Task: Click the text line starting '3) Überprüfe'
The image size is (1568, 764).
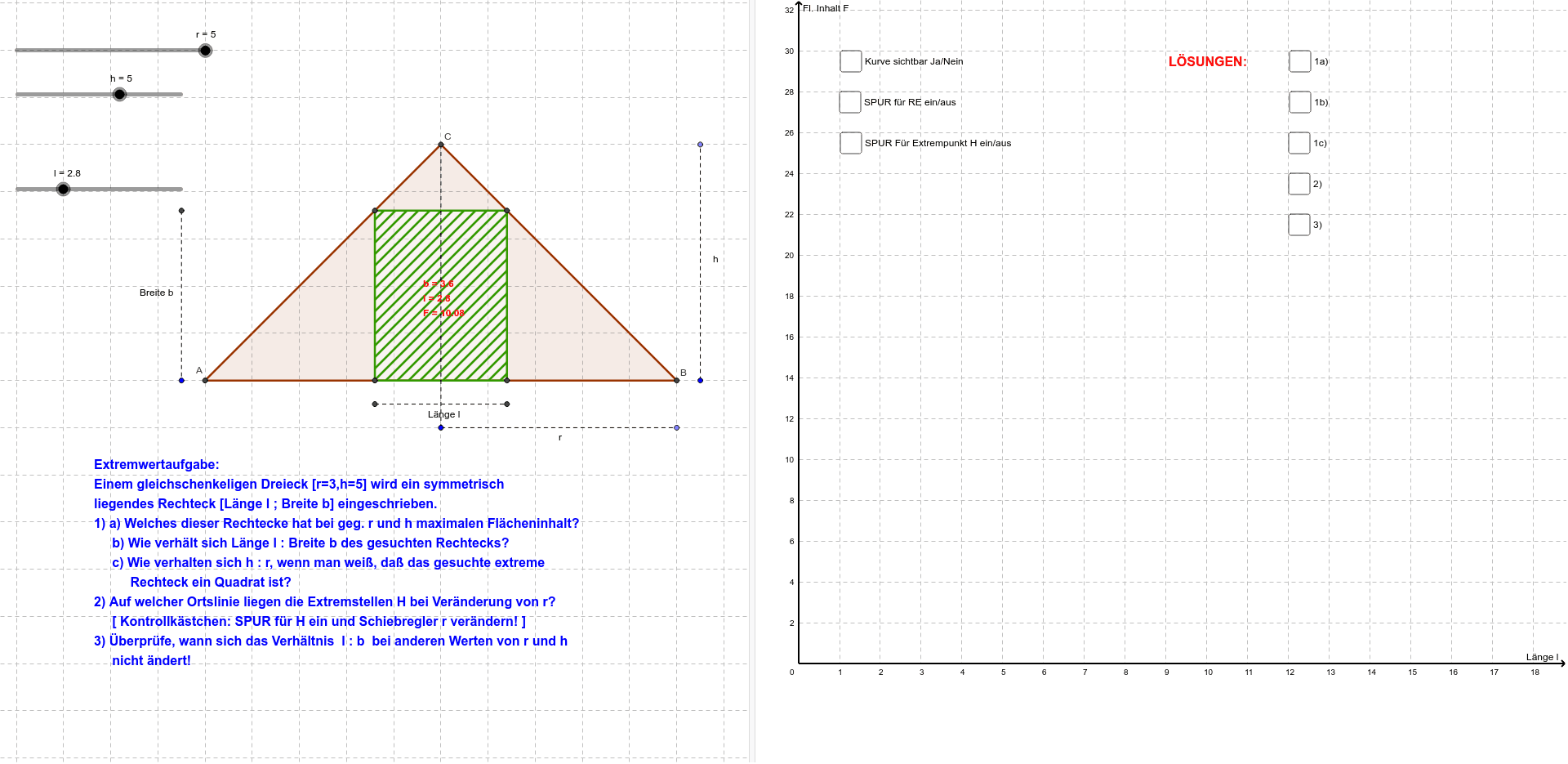Action: pyautogui.click(x=331, y=641)
